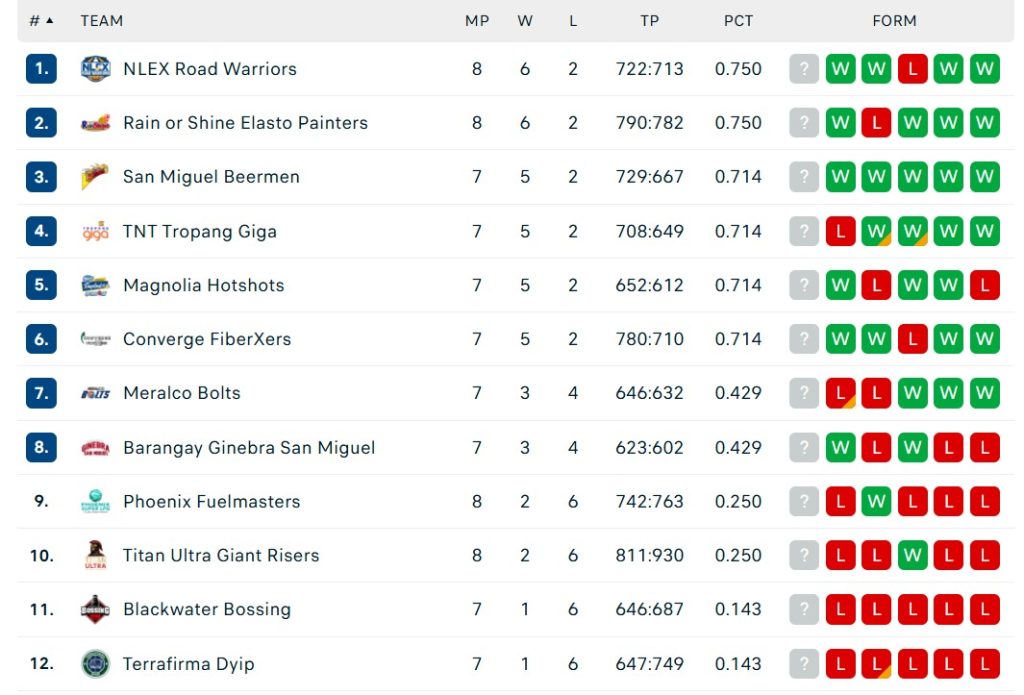1024x695 pixels.
Task: Select the Phoenix Fuelmasters logo
Action: point(95,501)
